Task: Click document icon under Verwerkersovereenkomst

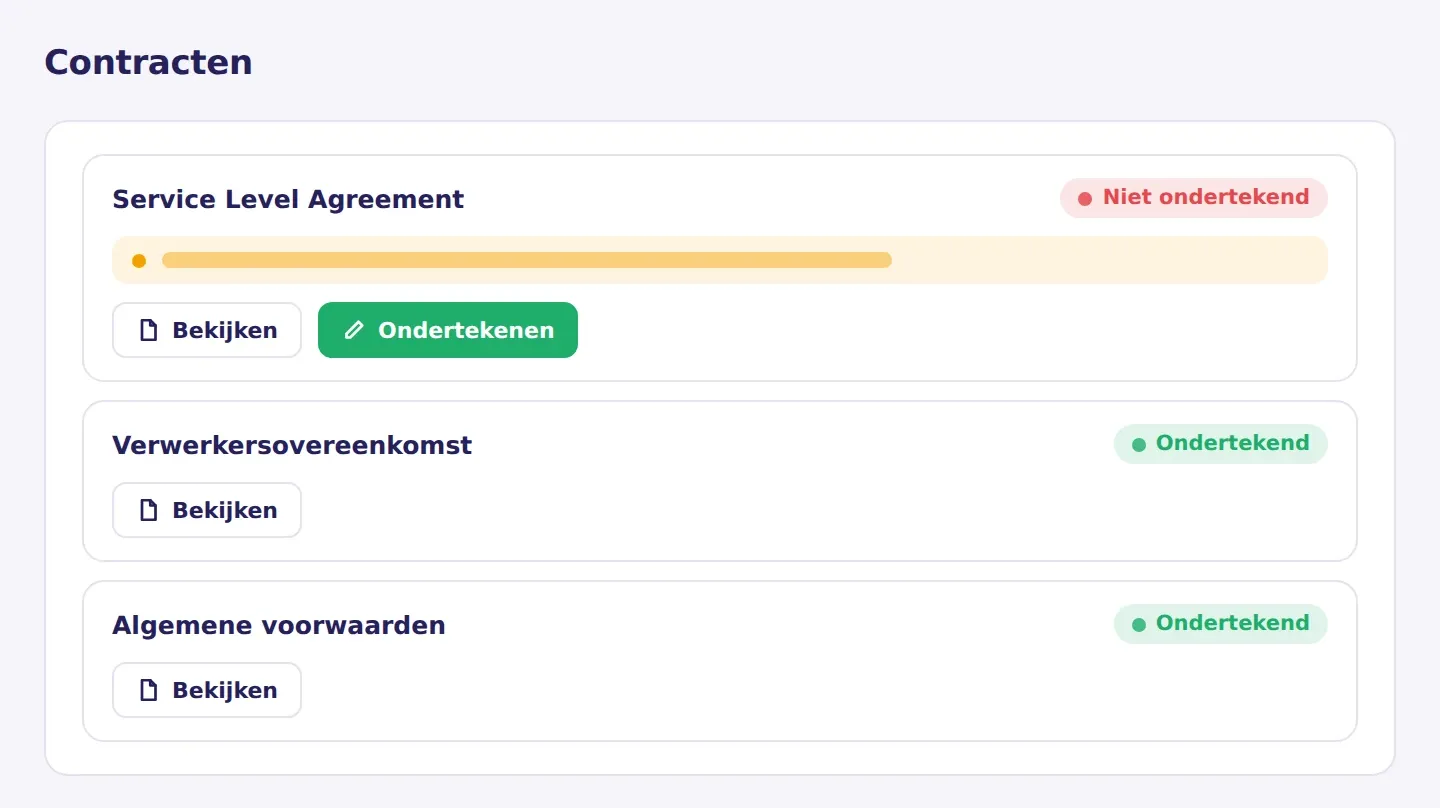Action: tap(148, 510)
